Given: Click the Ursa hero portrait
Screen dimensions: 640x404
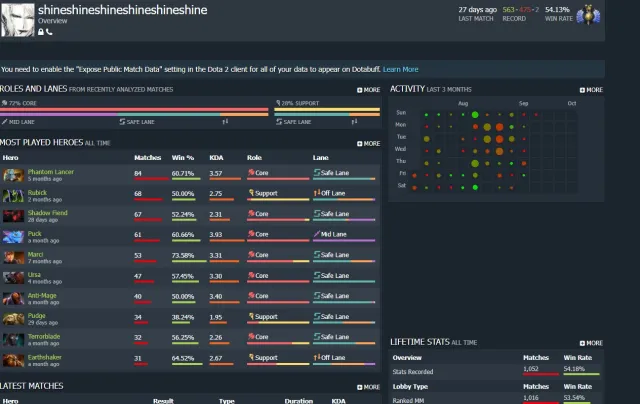Looking at the screenshot, I should click(x=13, y=278).
